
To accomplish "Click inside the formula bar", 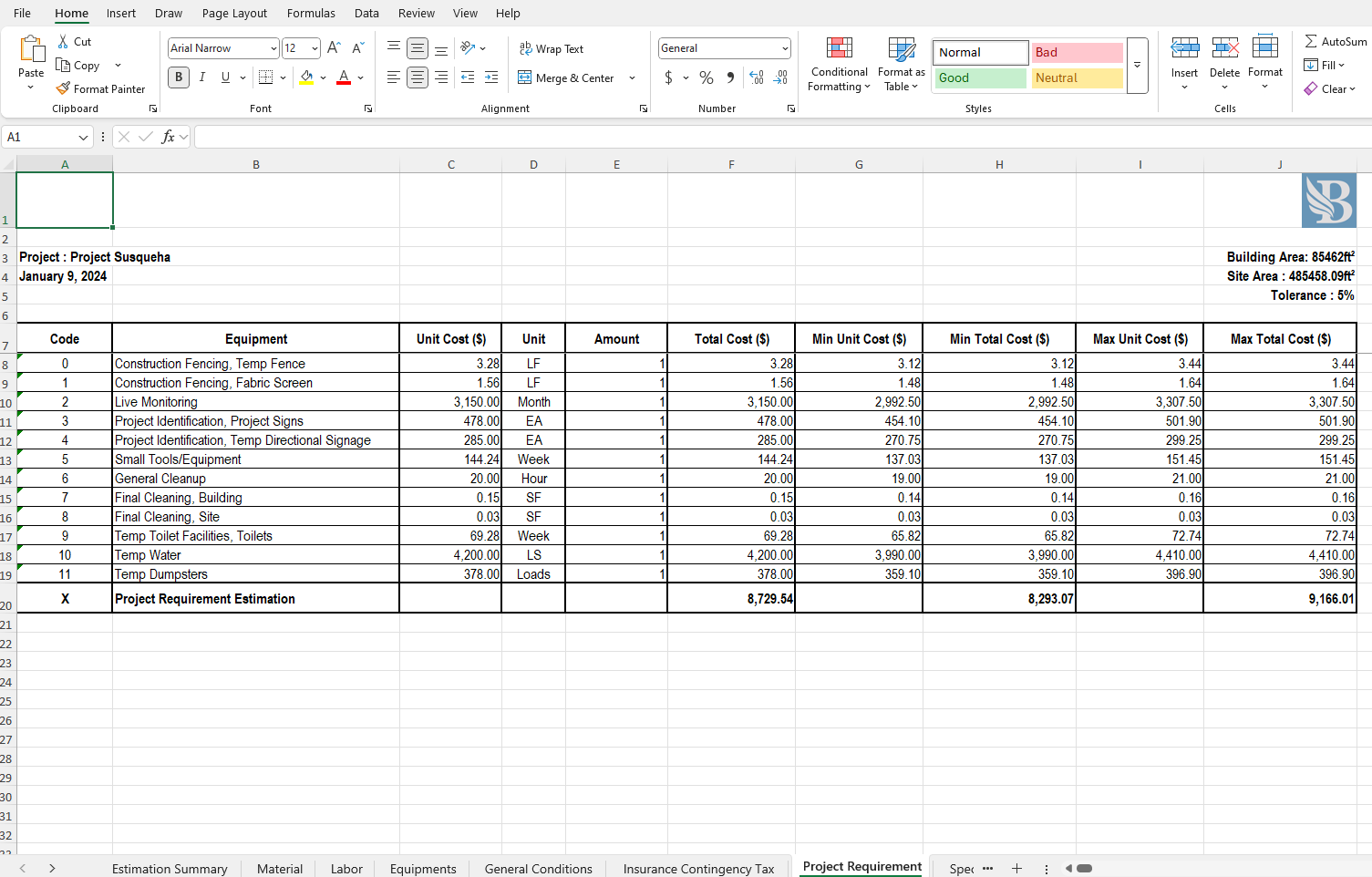I will point(775,137).
